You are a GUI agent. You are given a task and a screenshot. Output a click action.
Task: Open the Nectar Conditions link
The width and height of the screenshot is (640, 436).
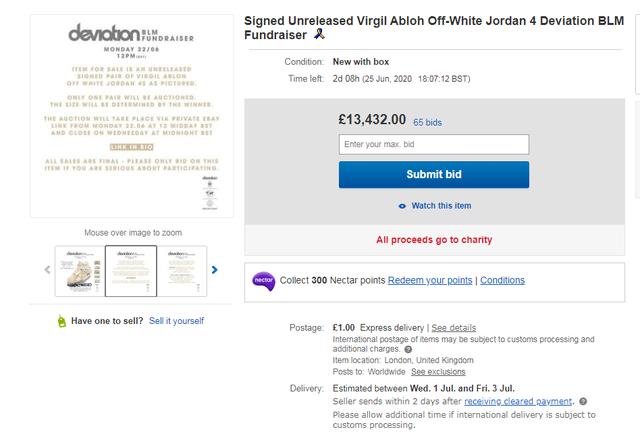(502, 281)
